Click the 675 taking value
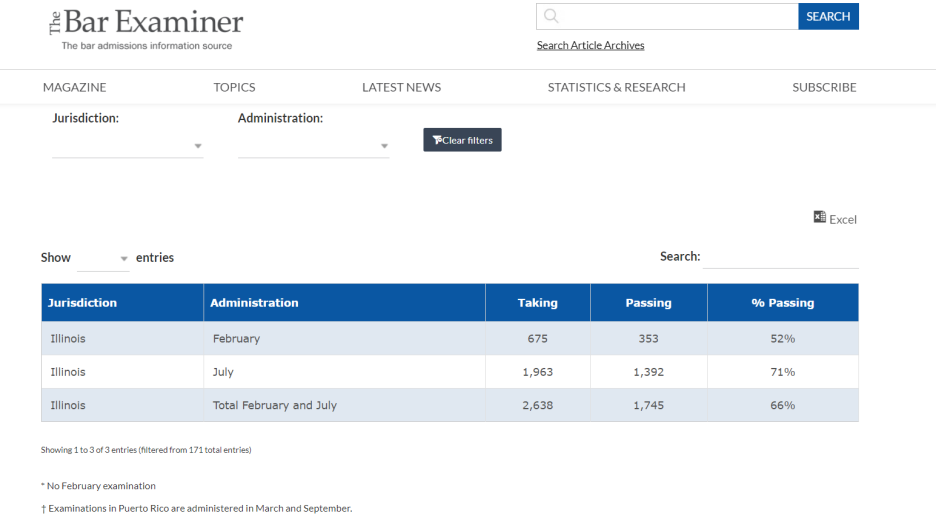This screenshot has height=528, width=936. tap(537, 338)
